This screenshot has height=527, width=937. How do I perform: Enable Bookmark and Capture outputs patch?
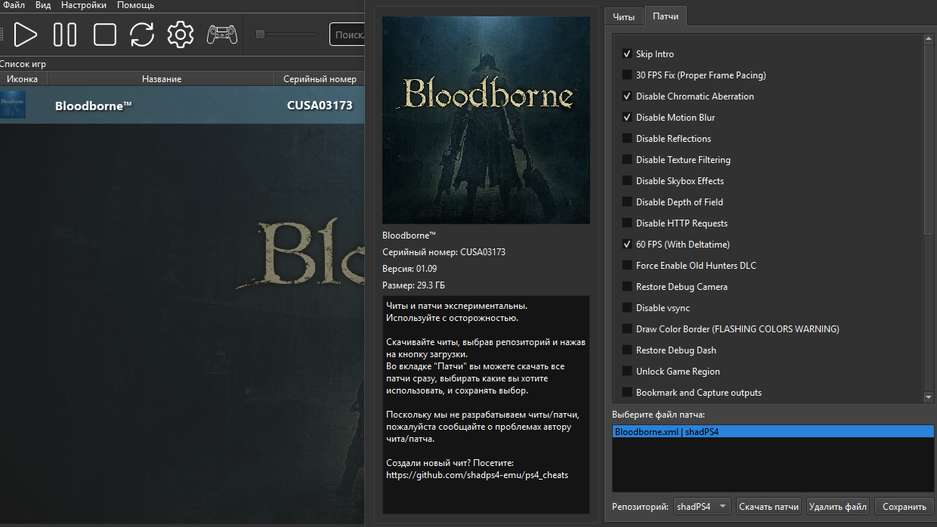(627, 393)
